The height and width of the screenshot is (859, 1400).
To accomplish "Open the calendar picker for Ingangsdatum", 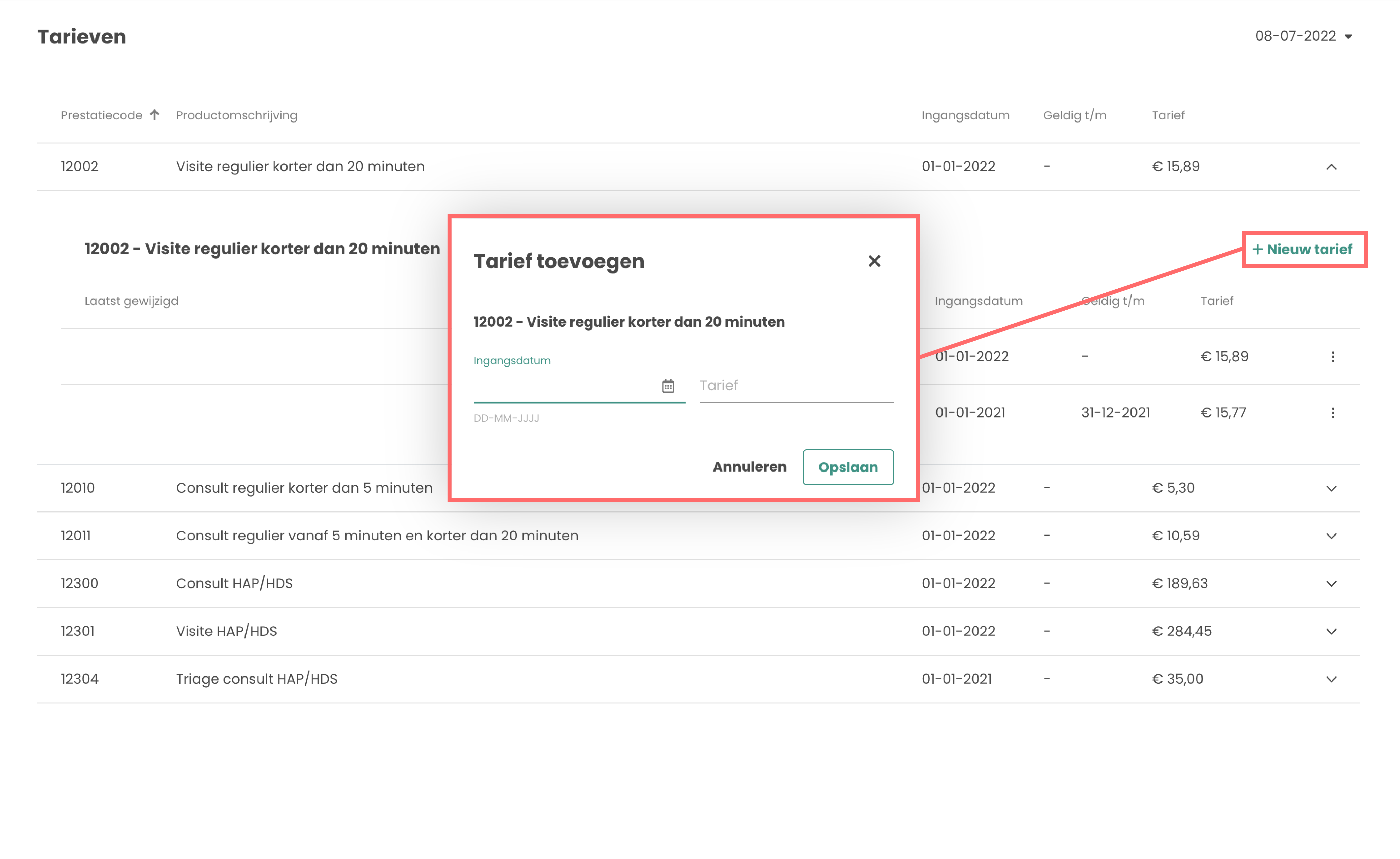I will 668,386.
